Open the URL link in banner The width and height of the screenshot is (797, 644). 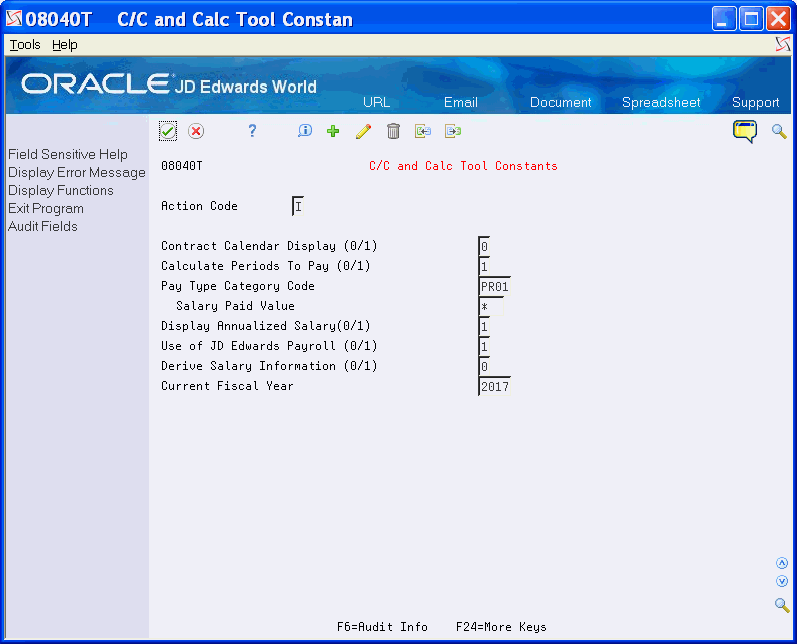(x=376, y=102)
